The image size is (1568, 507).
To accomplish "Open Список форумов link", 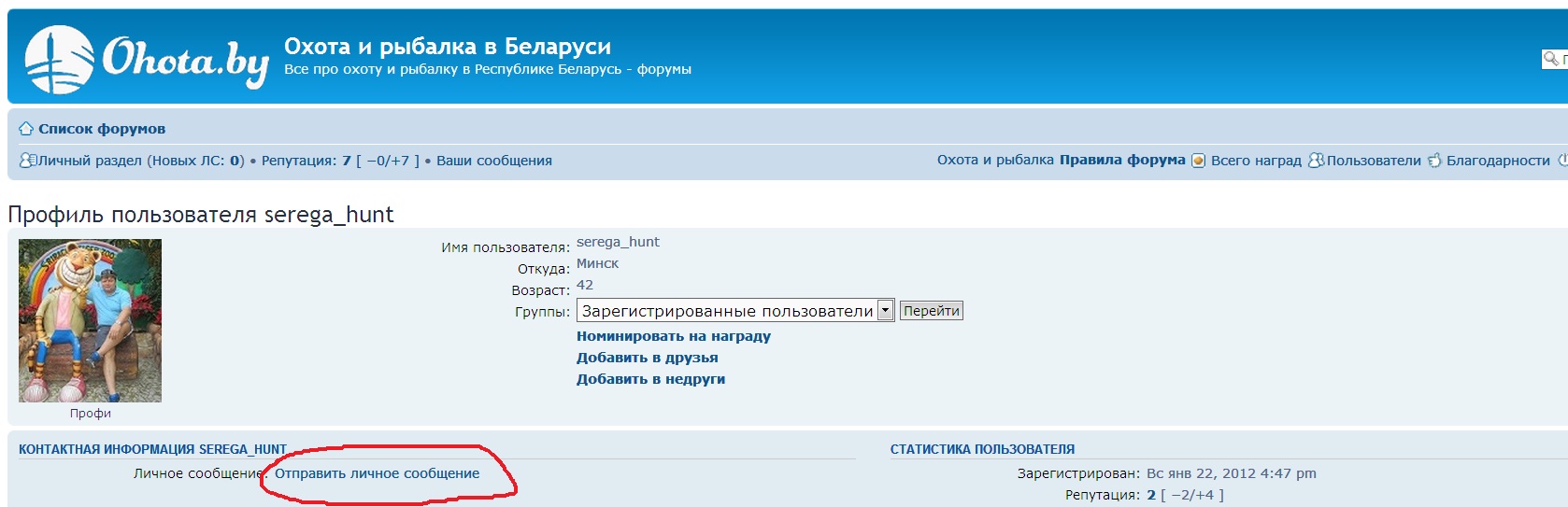I will pyautogui.click(x=102, y=129).
